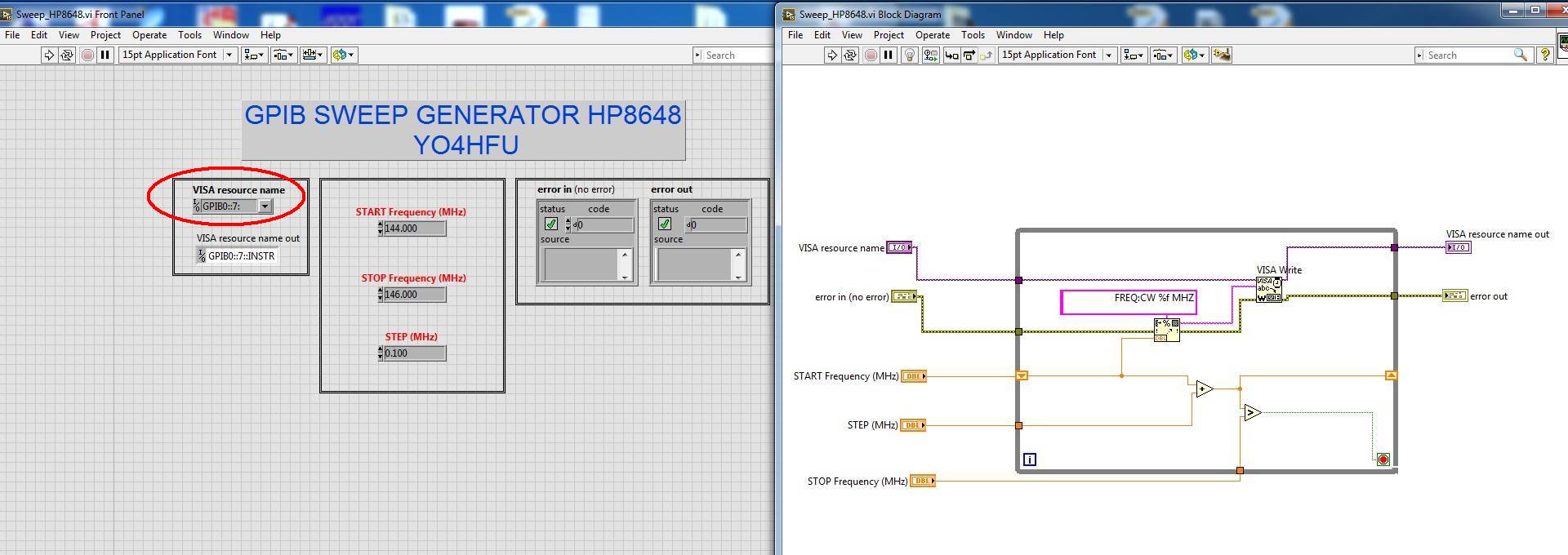Open View menu in Block Diagram

tap(852, 35)
